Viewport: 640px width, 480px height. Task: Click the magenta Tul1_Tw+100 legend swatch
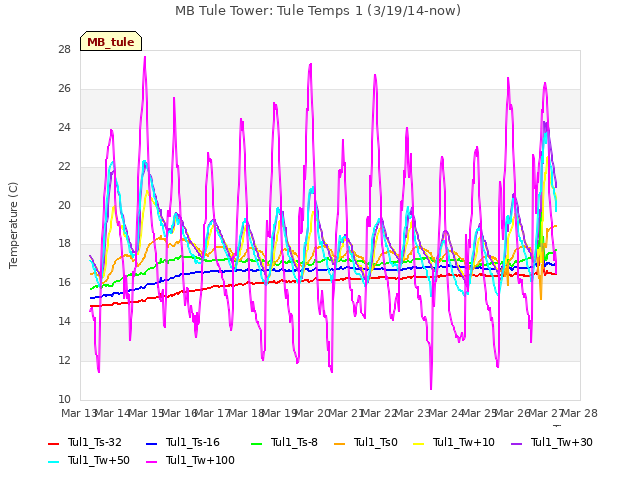(x=151, y=461)
